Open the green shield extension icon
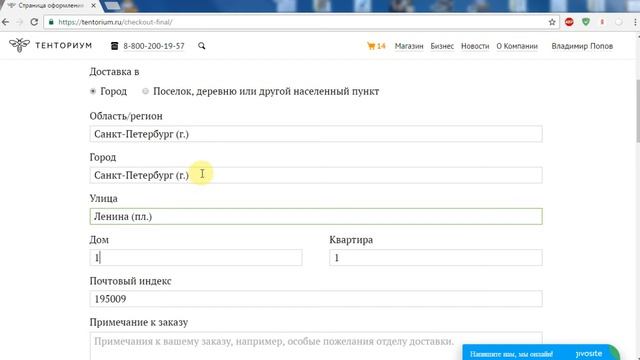Viewport: 640px width, 360px height. click(x=586, y=22)
